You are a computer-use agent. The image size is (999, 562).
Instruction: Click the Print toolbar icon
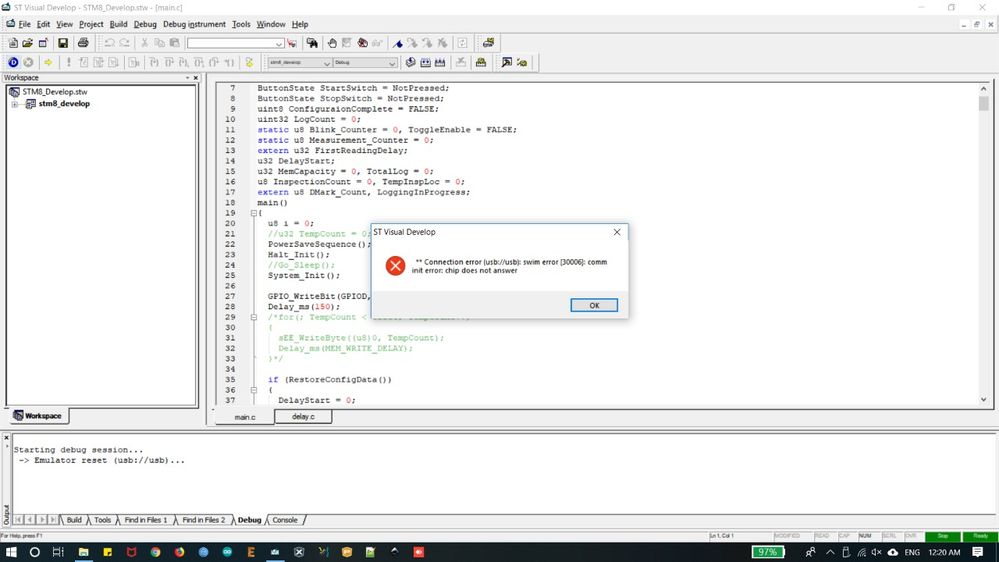point(83,43)
